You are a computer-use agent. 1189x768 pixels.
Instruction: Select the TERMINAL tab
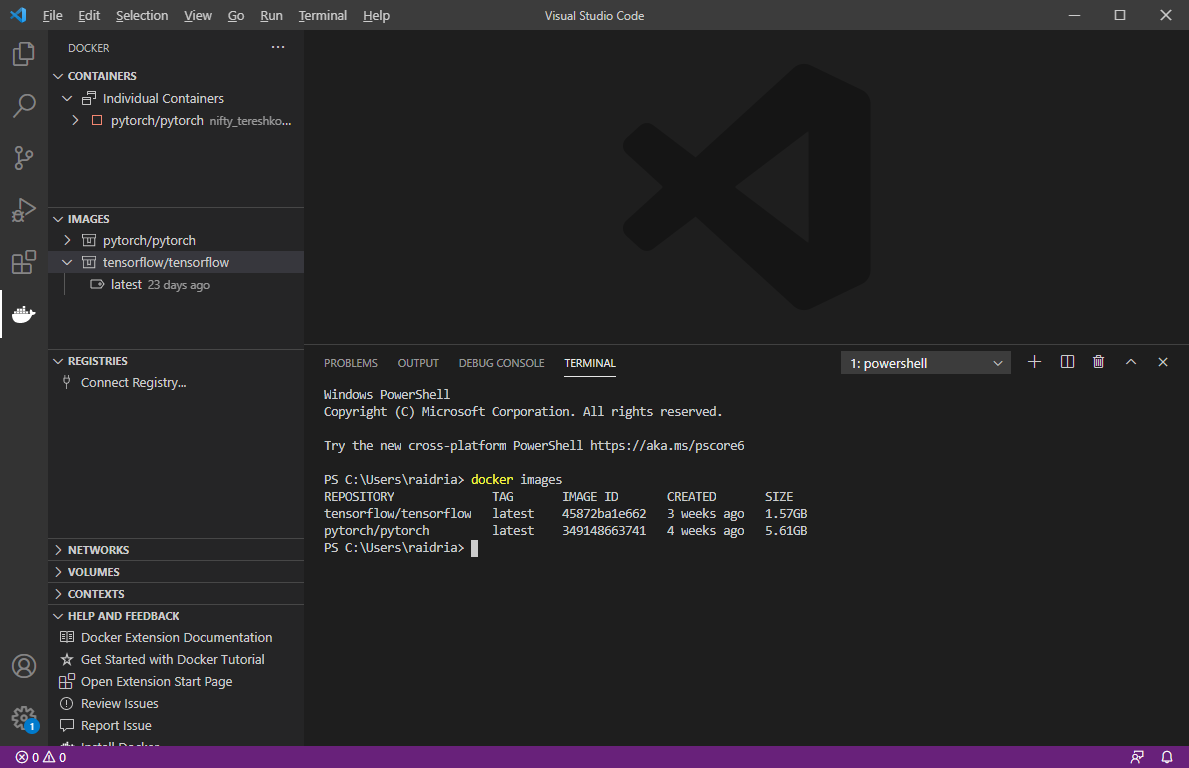coord(590,363)
